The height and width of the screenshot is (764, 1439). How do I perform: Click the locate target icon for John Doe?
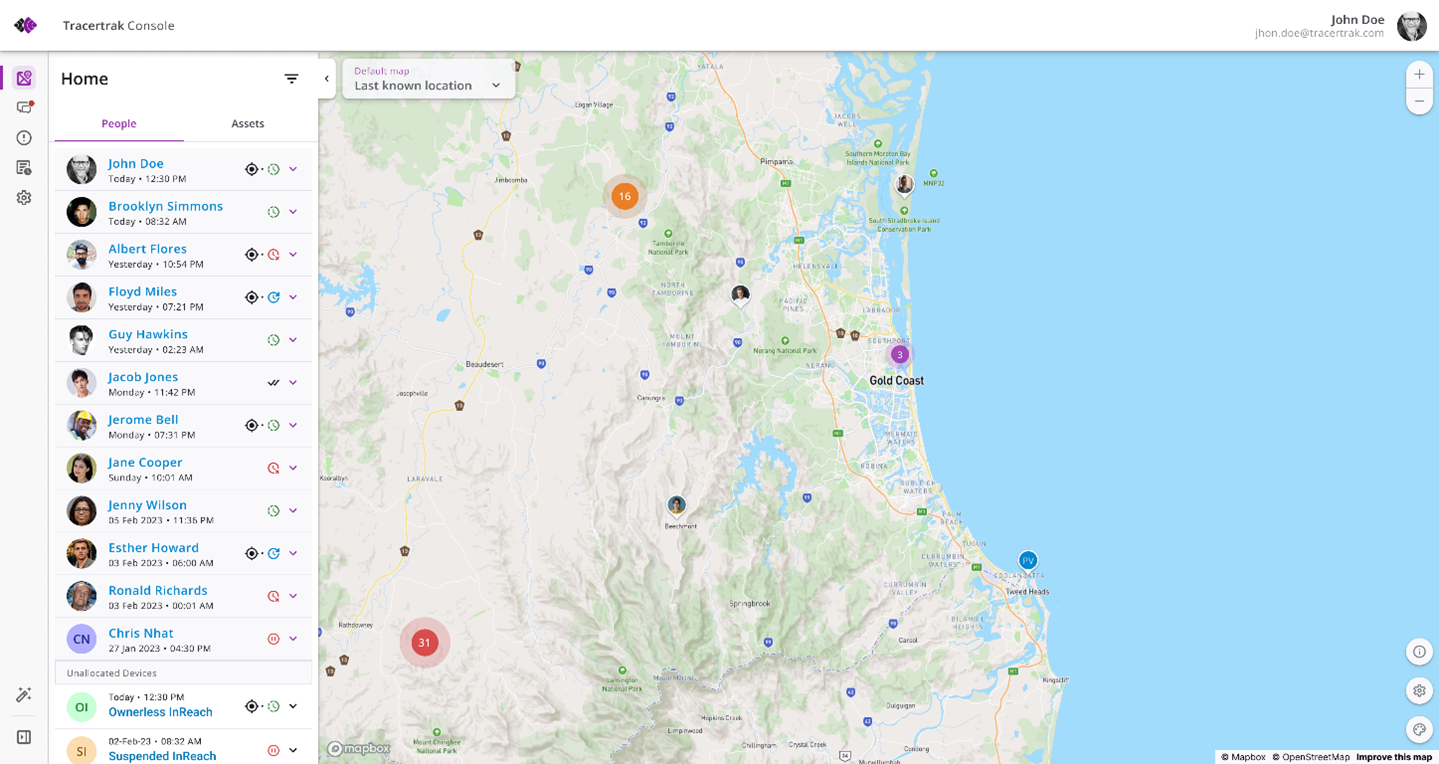[252, 170]
